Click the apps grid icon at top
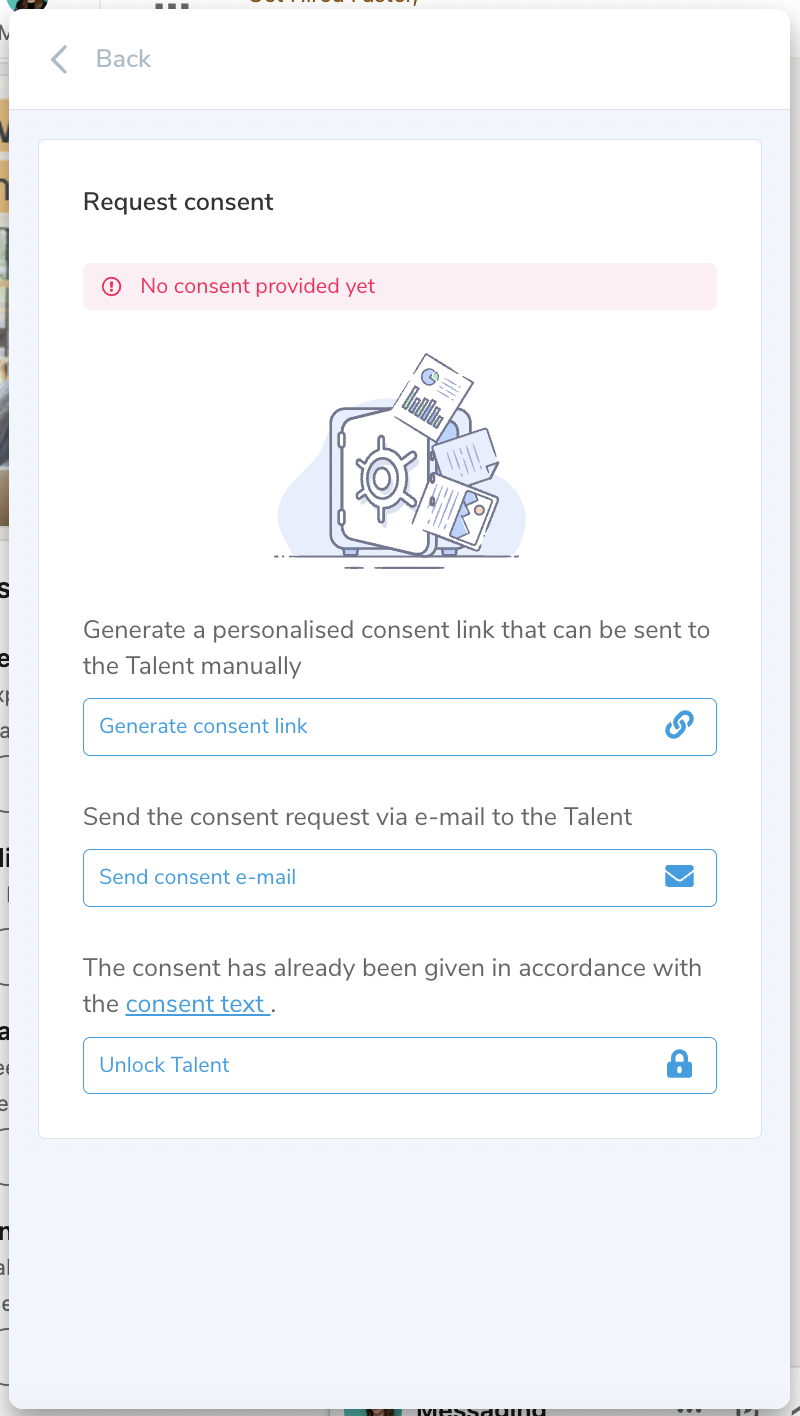This screenshot has height=1416, width=800. (x=172, y=4)
